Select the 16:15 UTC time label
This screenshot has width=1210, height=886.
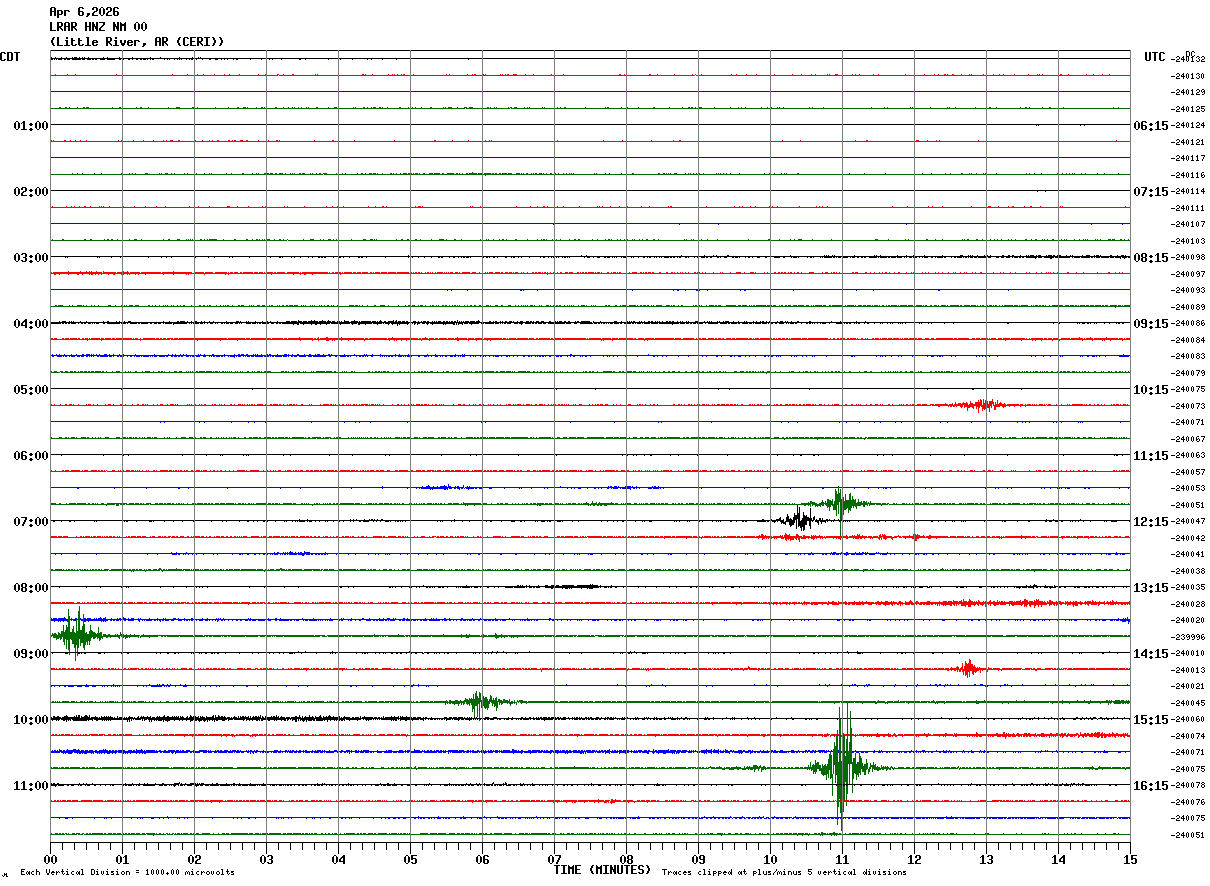(x=1150, y=786)
